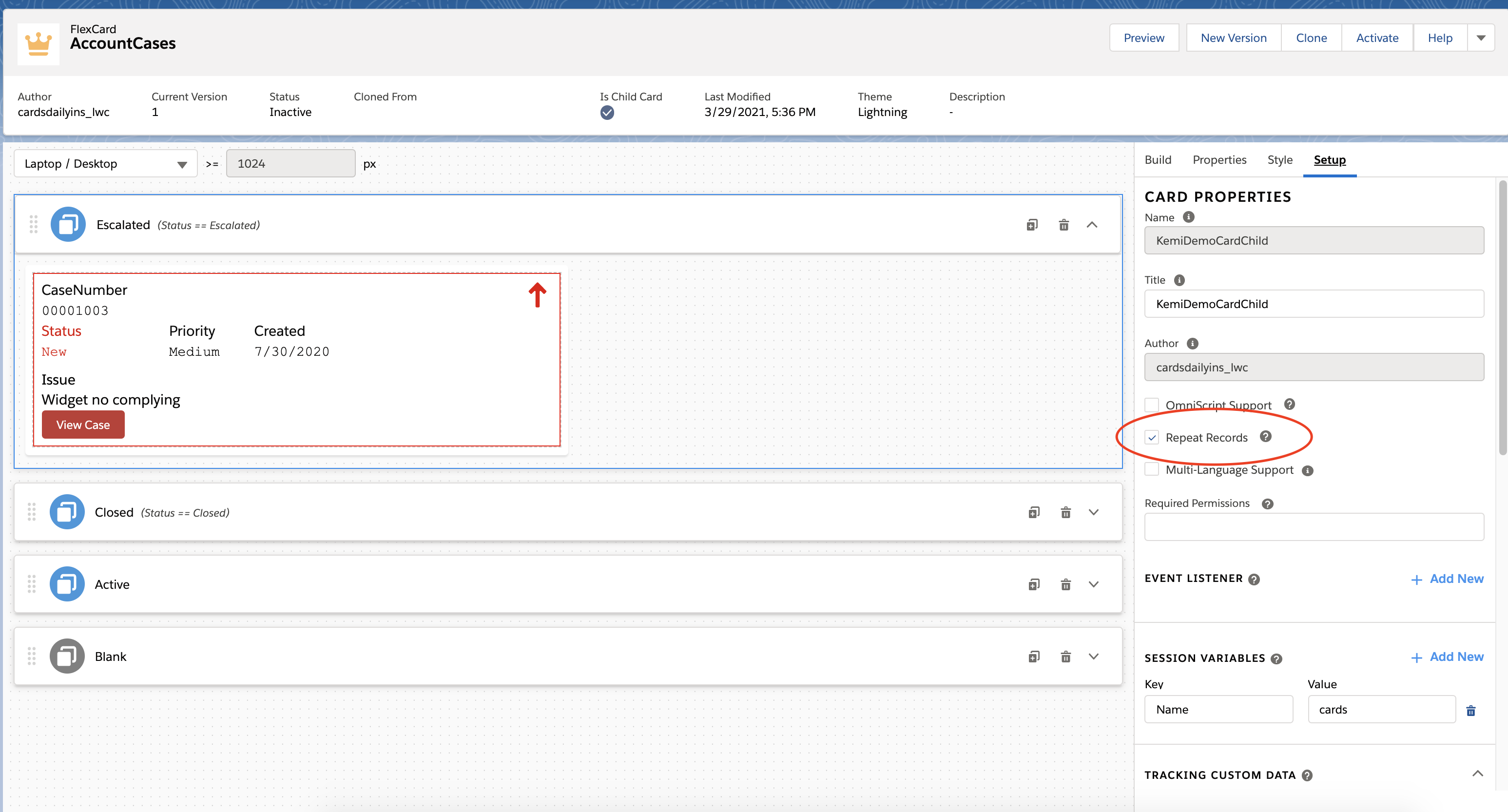Click the Required Permissions input field
Image resolution: width=1508 pixels, height=812 pixels.
click(1314, 527)
